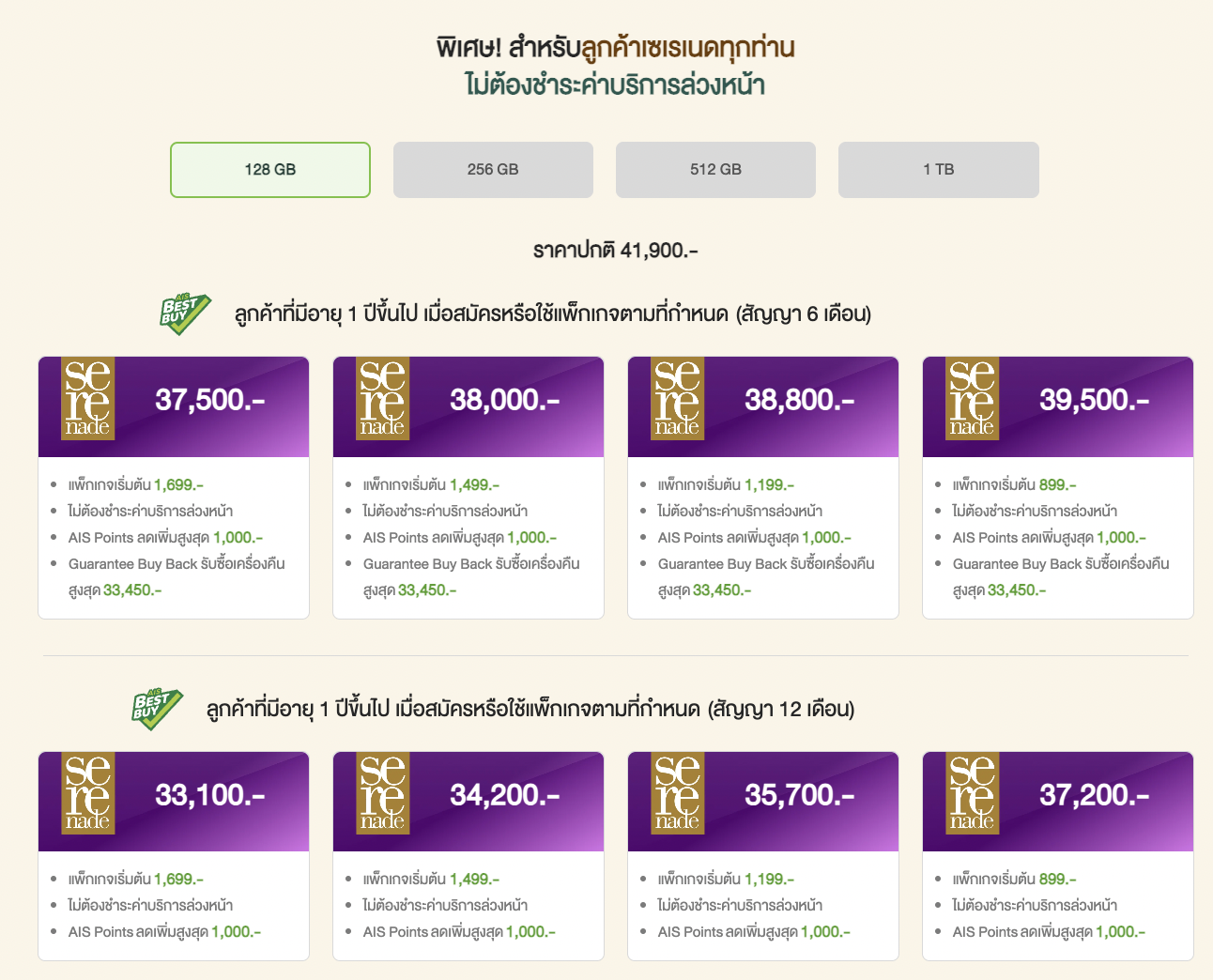Select the 1 TB storage option

coord(938,170)
